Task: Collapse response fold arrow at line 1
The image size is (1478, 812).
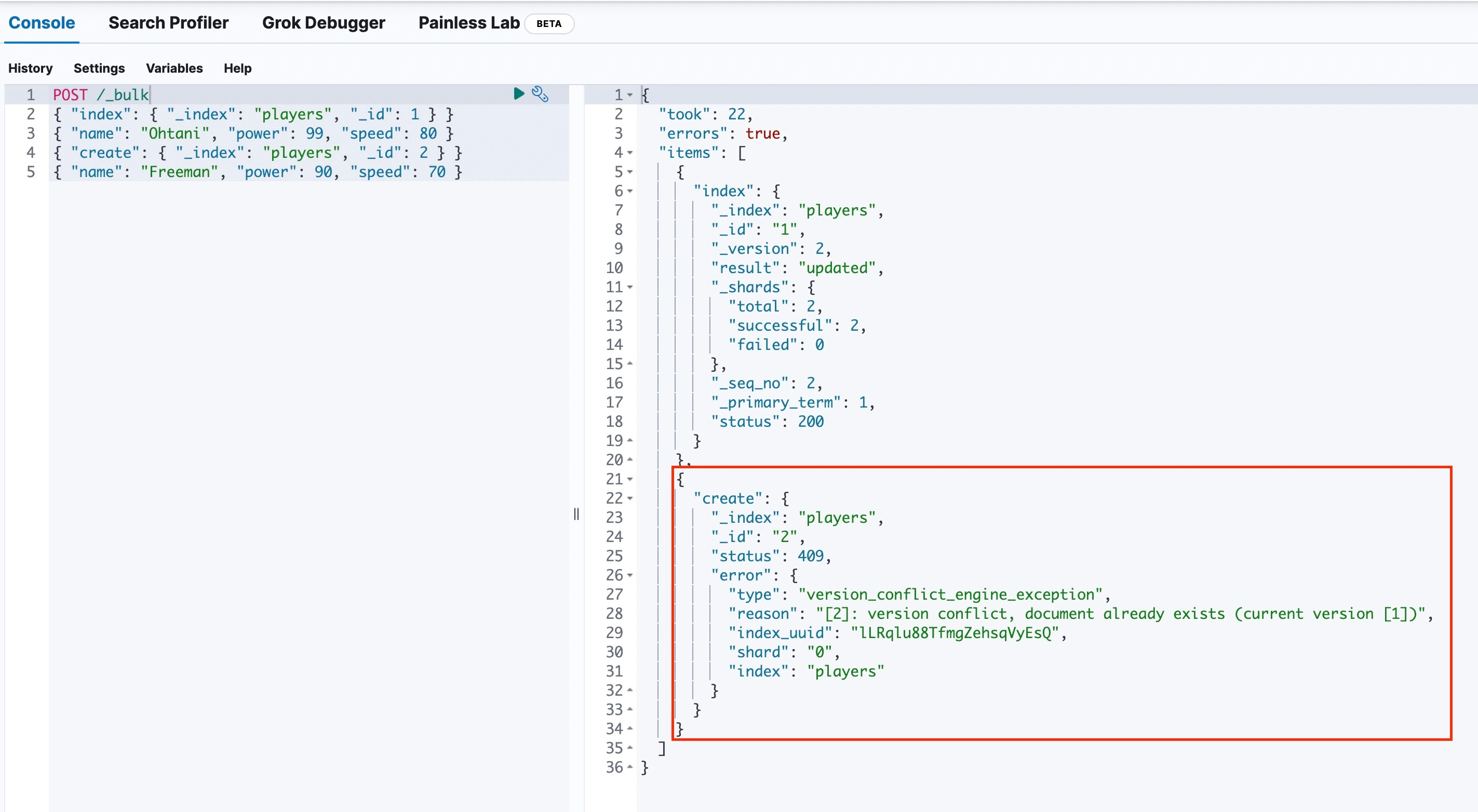Action: (x=630, y=95)
